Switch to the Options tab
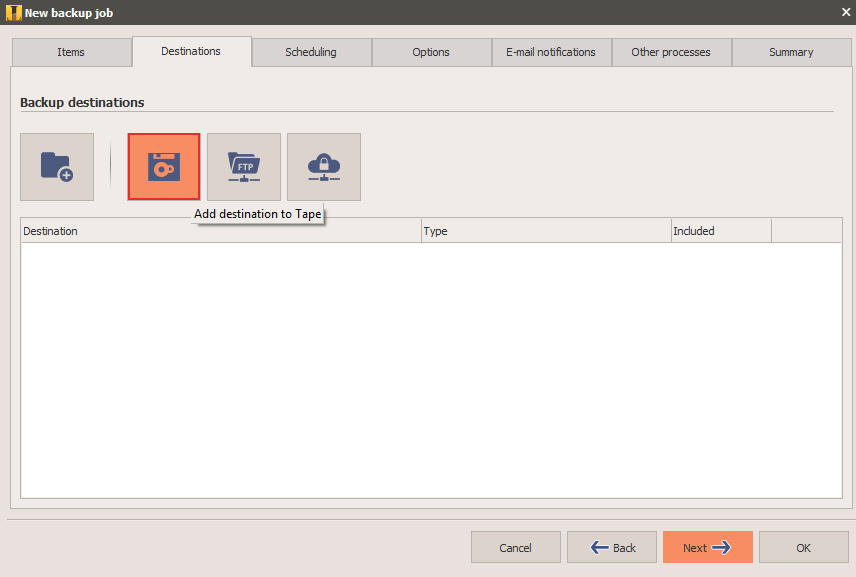 tap(431, 52)
